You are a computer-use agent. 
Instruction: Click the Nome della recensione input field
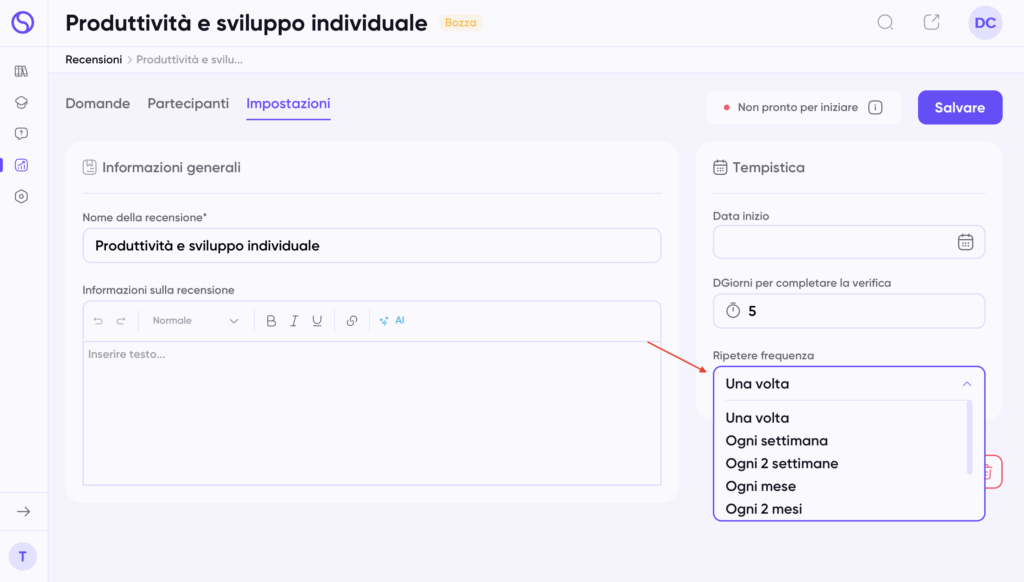[371, 245]
